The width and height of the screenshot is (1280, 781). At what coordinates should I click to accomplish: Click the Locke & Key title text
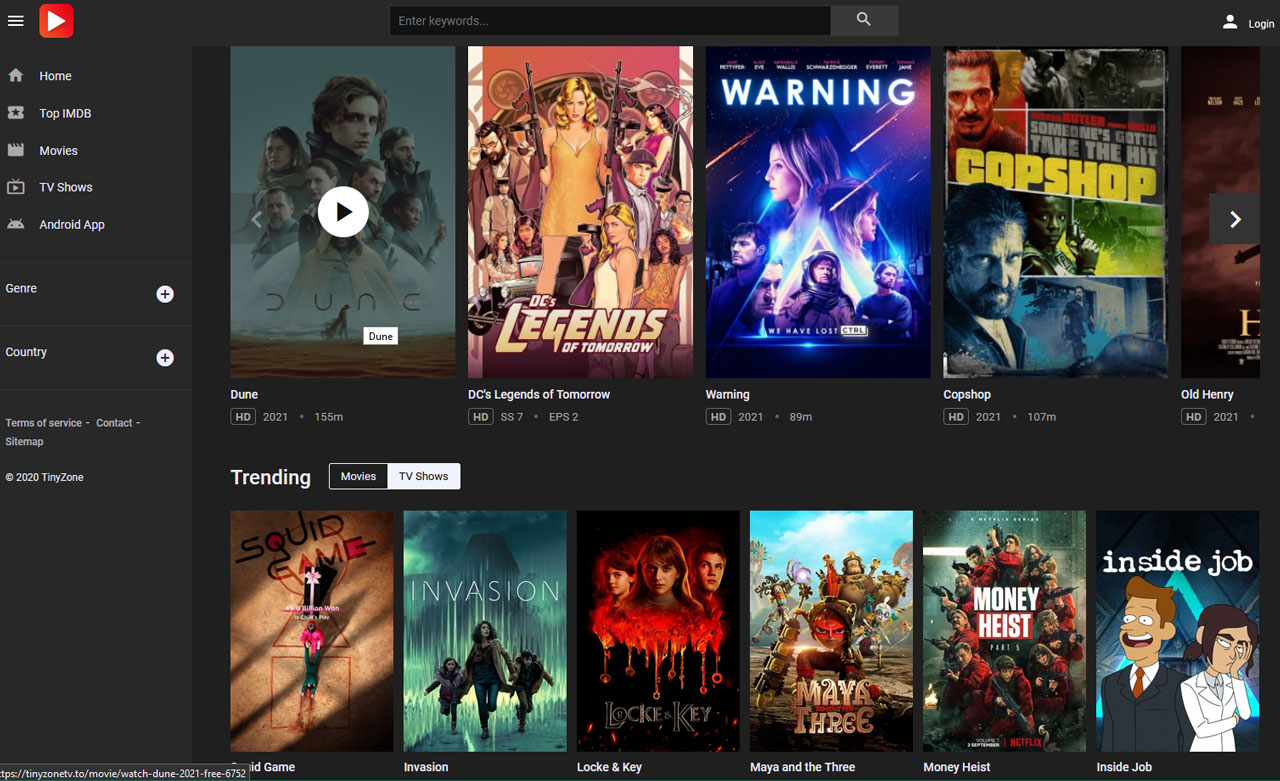[x=609, y=767]
